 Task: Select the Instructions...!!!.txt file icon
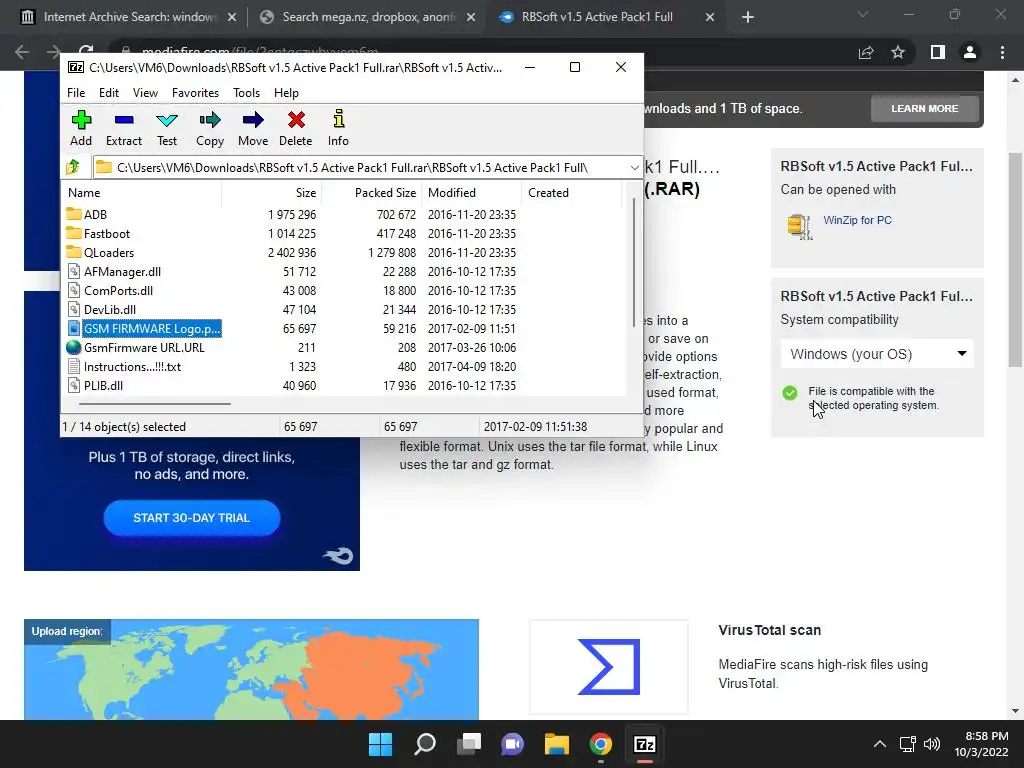(x=74, y=366)
